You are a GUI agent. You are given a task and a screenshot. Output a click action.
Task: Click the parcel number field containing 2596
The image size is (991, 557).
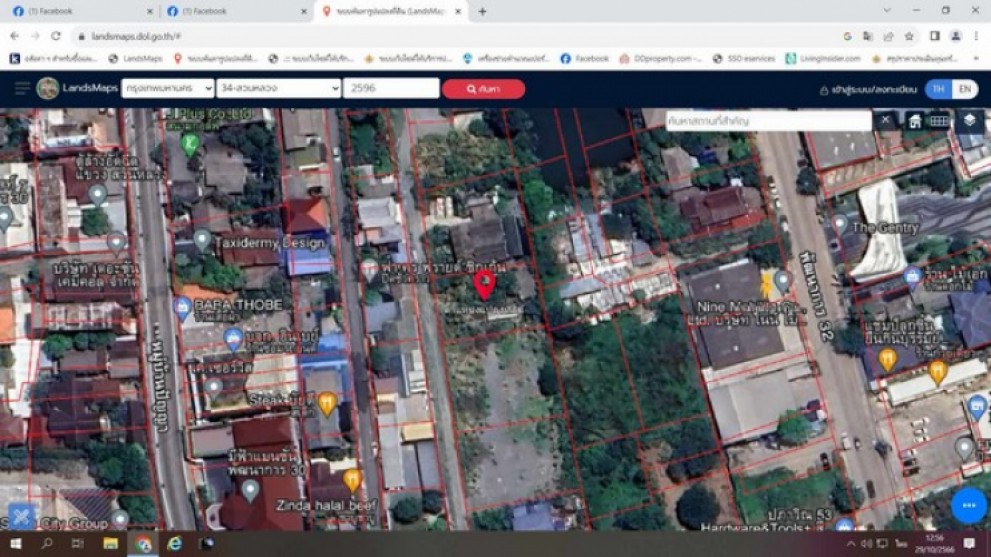coord(390,89)
